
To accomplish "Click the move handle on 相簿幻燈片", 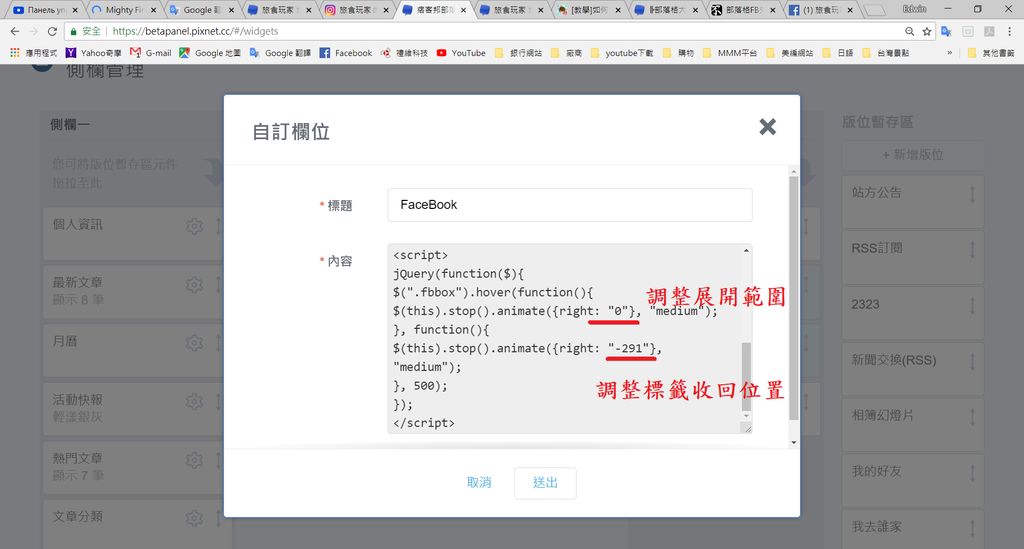I will pyautogui.click(x=972, y=416).
